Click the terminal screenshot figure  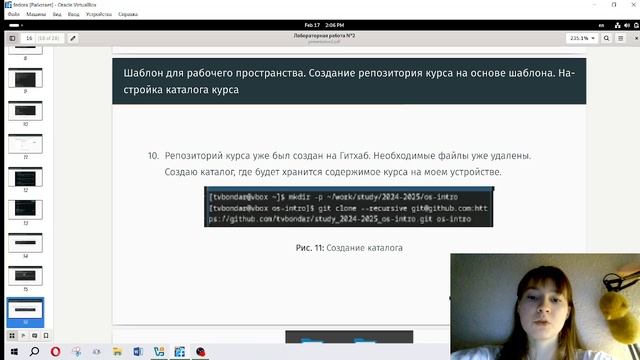349,207
